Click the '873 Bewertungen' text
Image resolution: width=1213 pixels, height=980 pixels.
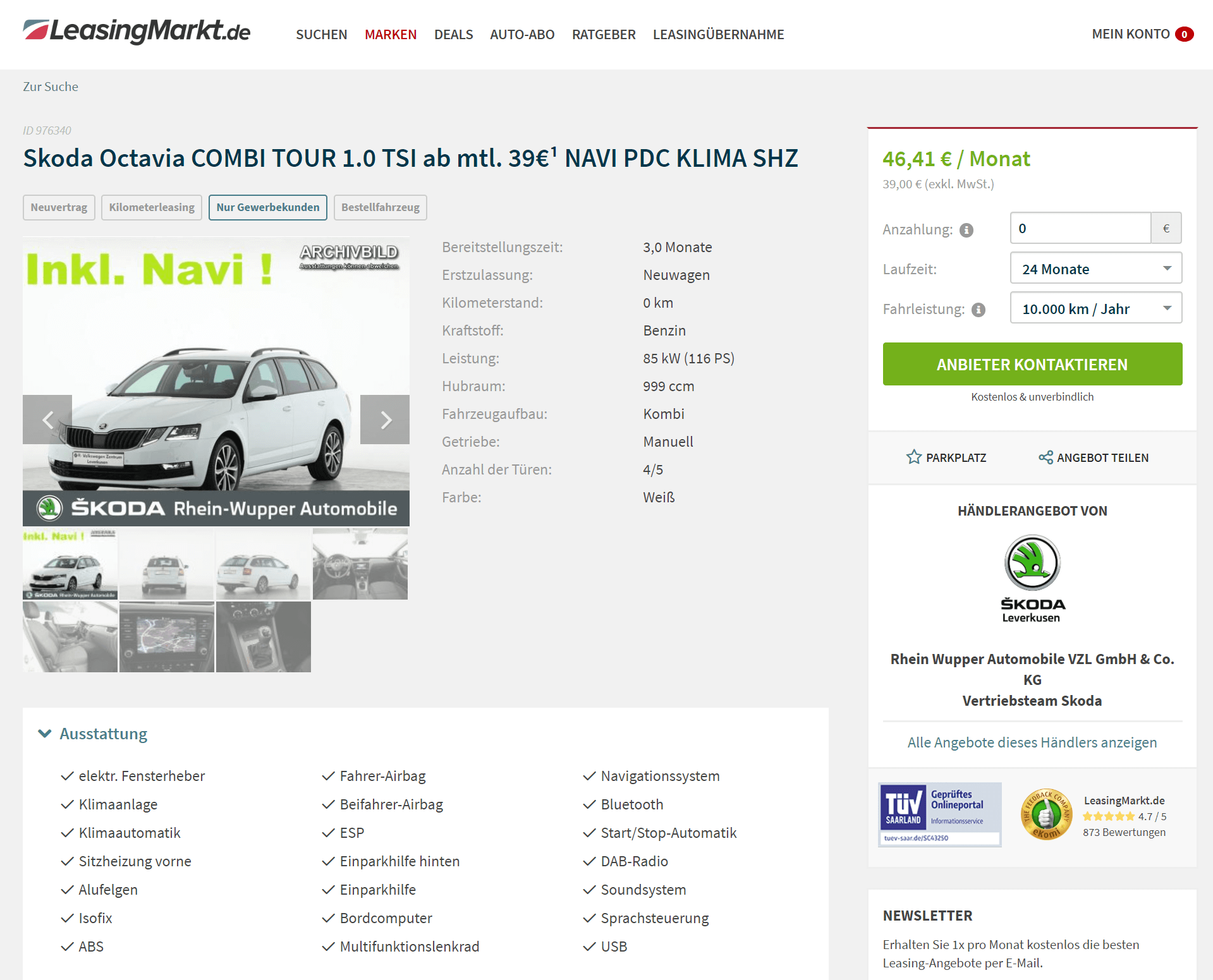pyautogui.click(x=1124, y=832)
